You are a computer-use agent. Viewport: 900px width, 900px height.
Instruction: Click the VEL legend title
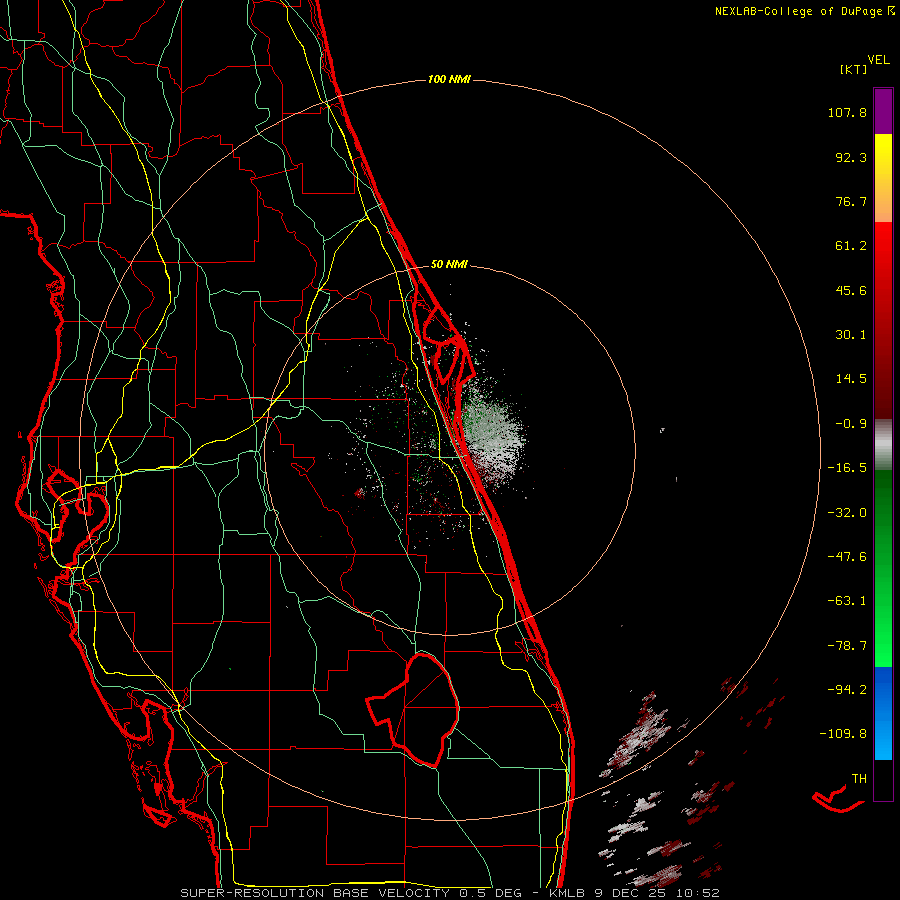point(878,59)
